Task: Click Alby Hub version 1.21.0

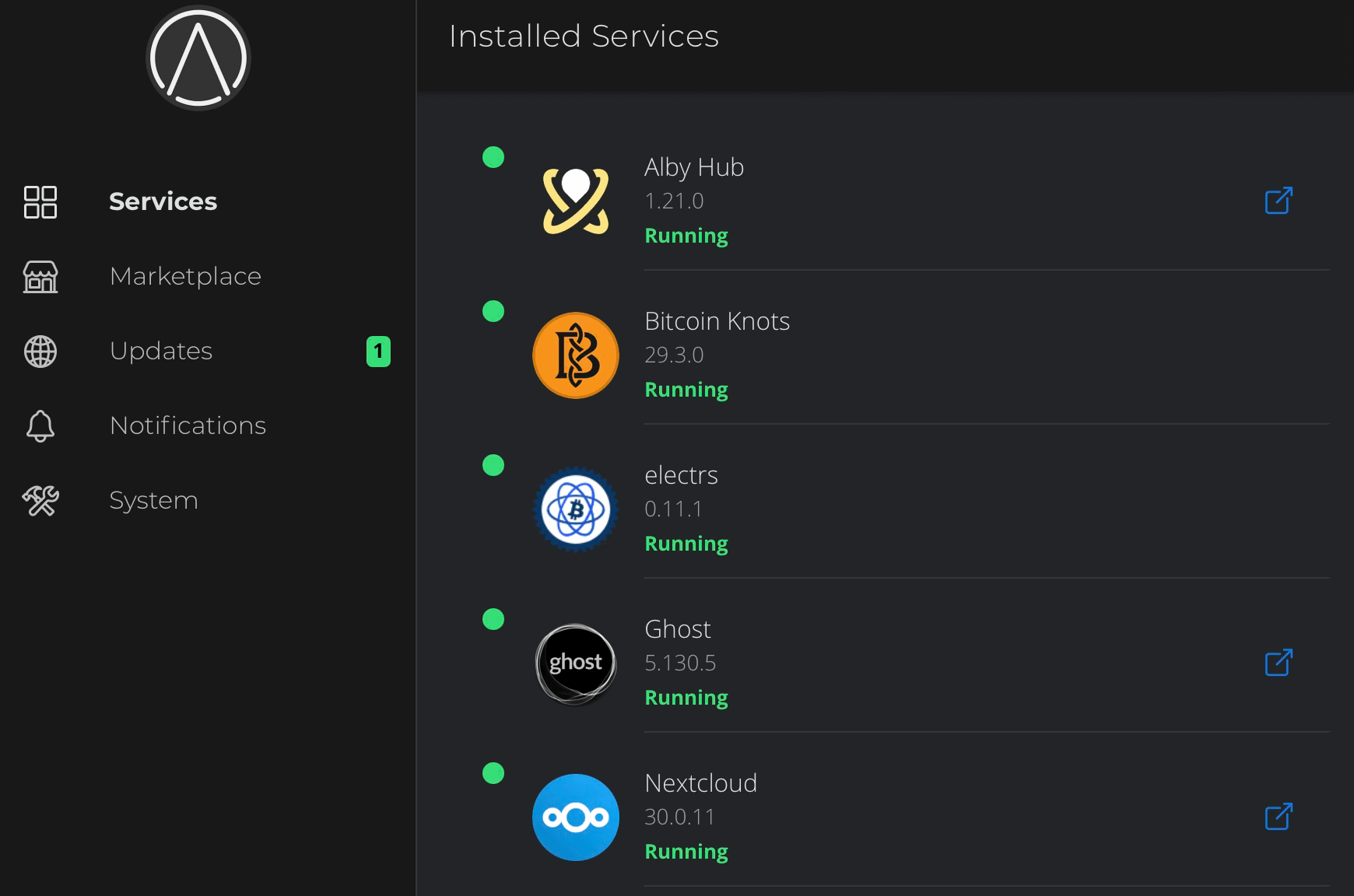Action: [674, 201]
